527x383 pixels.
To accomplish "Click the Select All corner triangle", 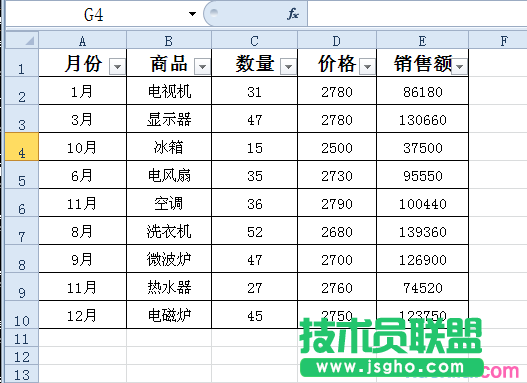I will click(30, 41).
